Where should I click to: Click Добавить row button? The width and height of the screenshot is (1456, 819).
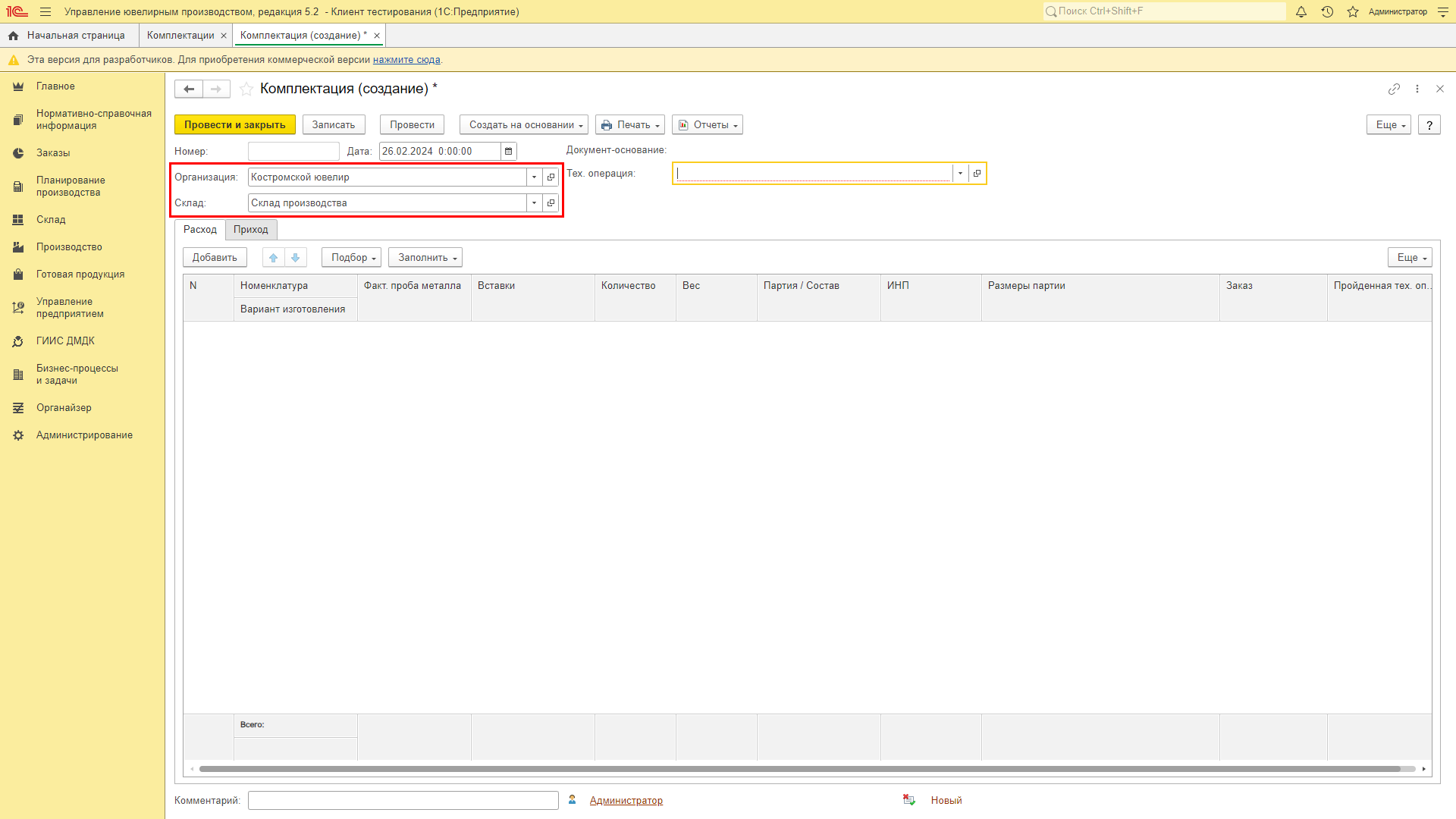coord(215,258)
